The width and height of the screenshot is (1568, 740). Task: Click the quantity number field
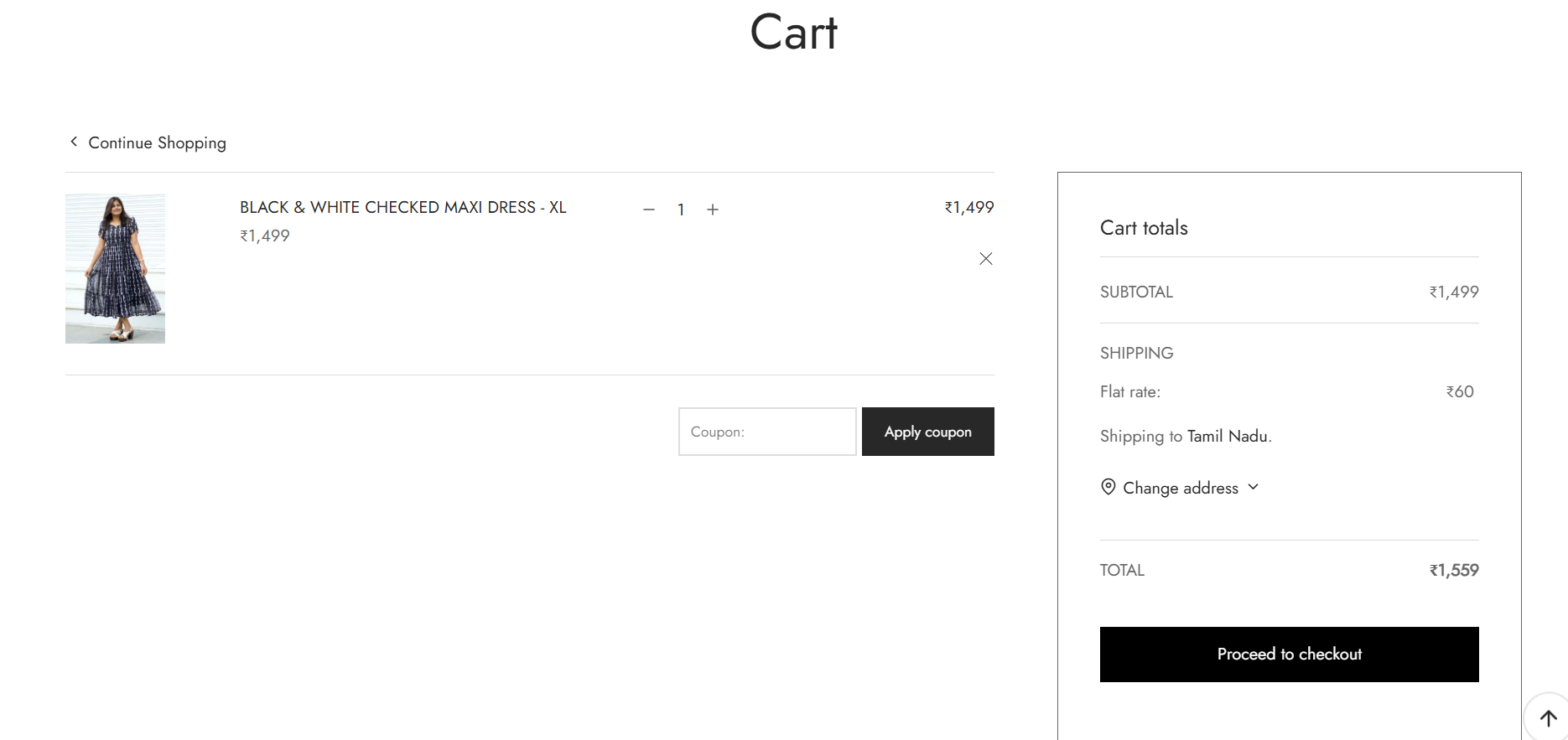[681, 210]
